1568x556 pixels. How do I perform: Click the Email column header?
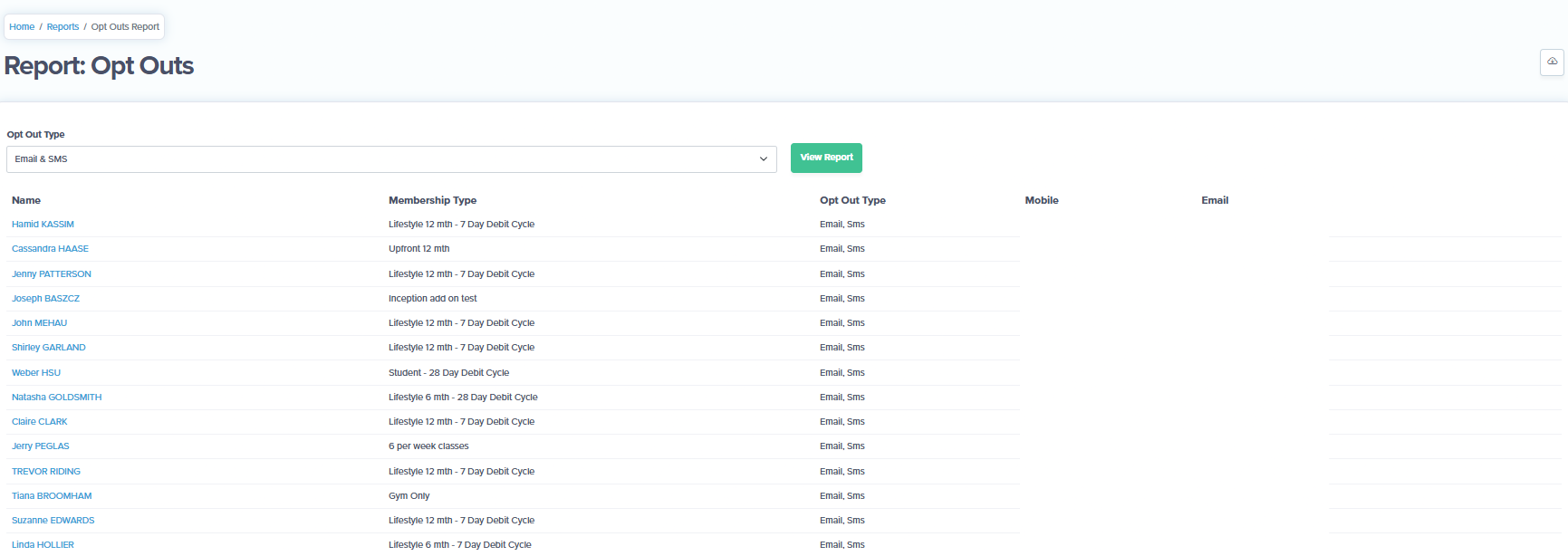(x=1215, y=201)
